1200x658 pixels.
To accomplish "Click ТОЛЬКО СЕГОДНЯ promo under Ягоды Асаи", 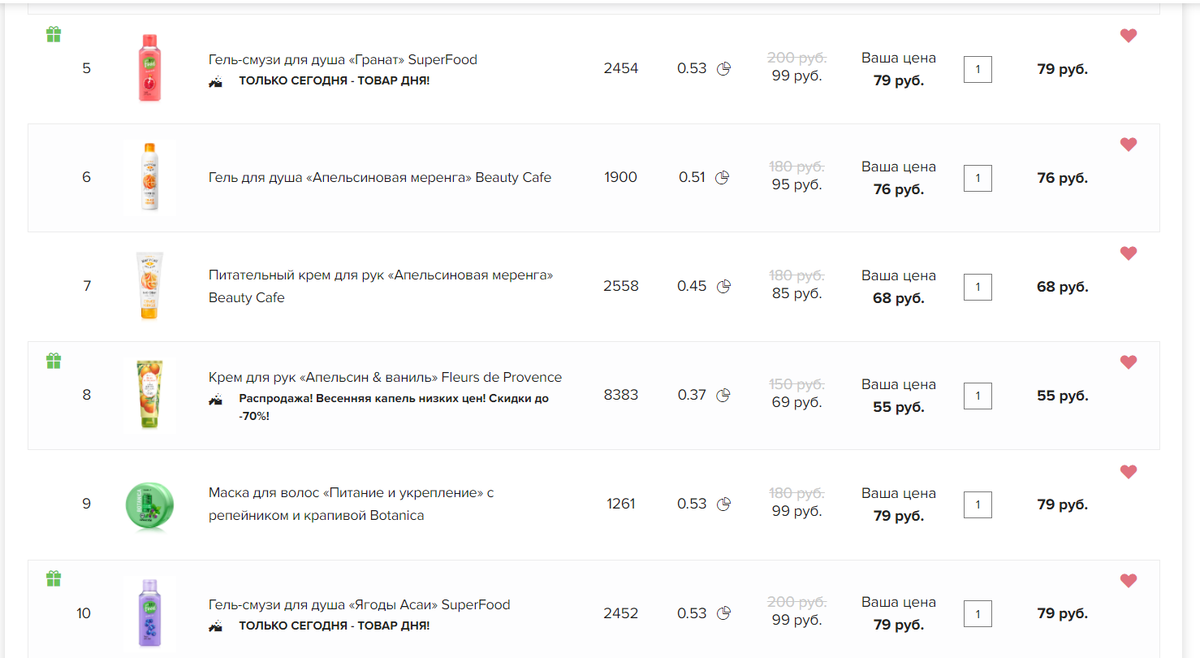I will [333, 626].
